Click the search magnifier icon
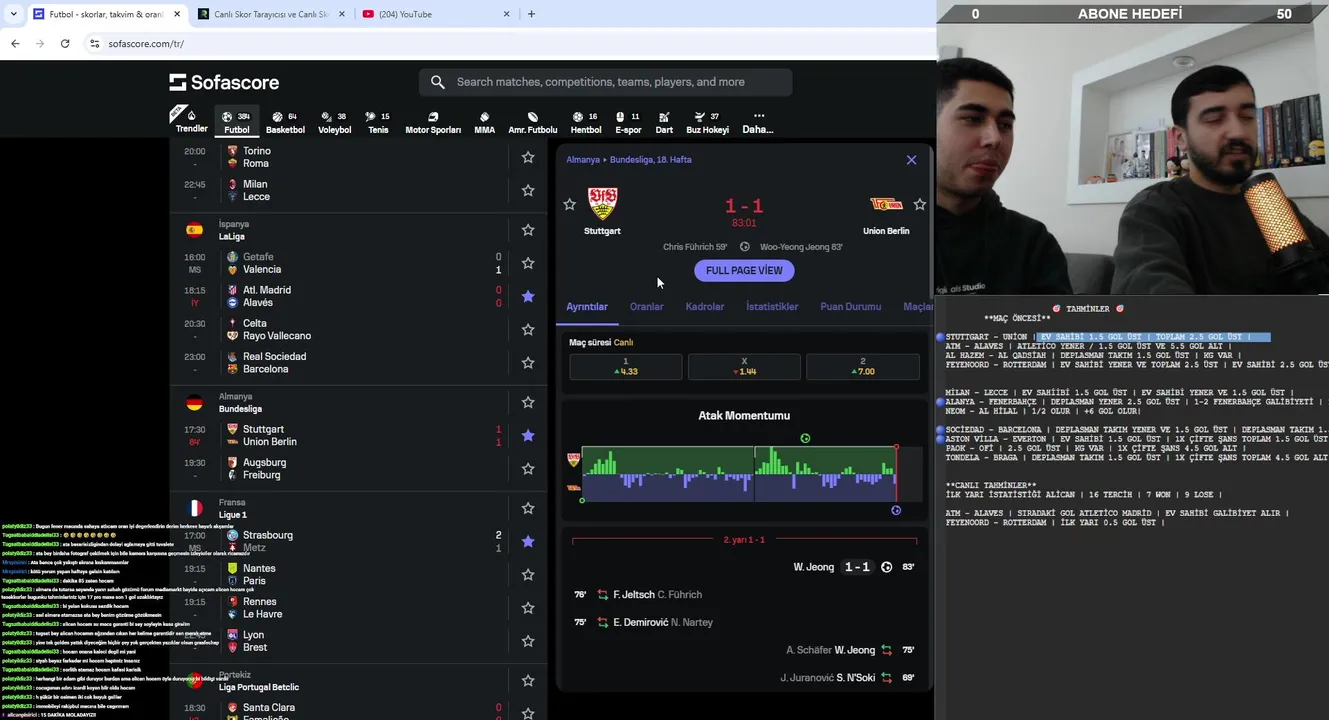 point(438,82)
